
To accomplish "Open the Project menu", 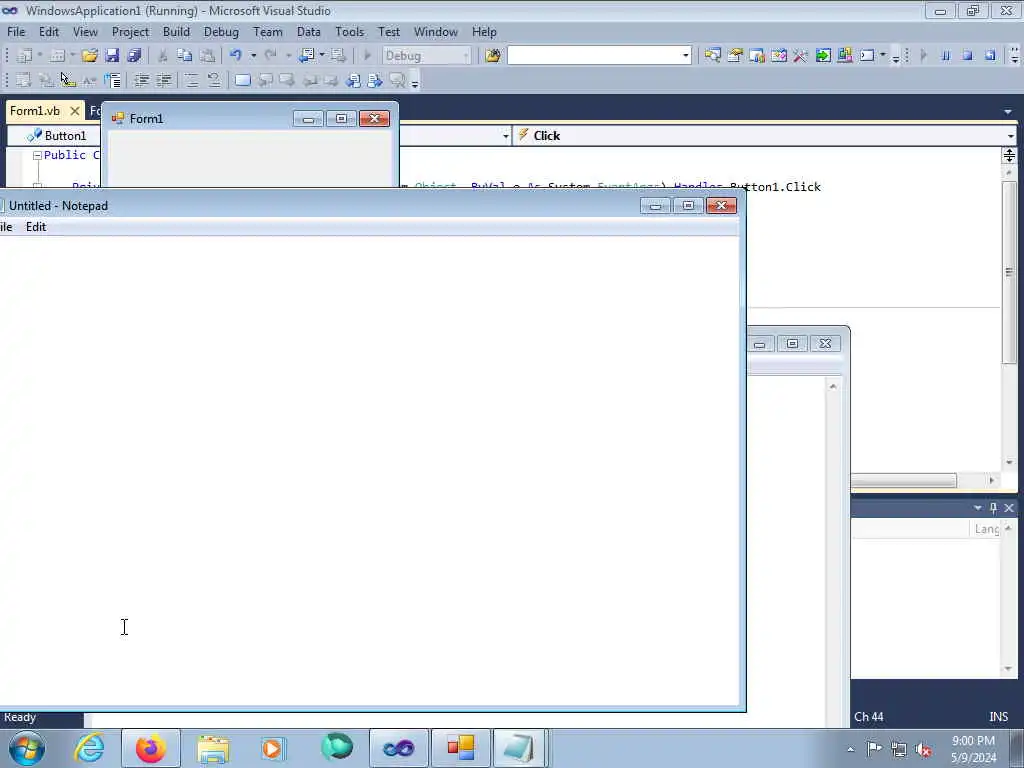I will pos(130,31).
